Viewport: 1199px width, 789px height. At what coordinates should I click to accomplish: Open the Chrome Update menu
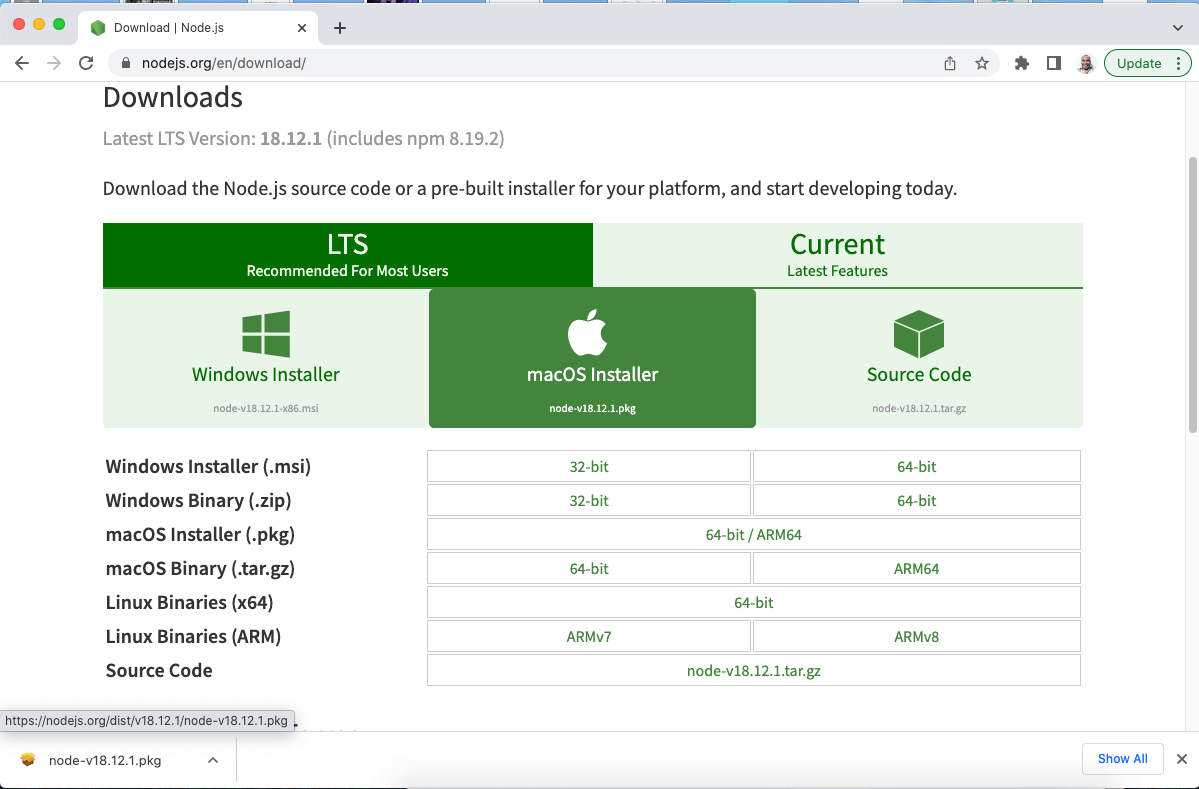1147,63
